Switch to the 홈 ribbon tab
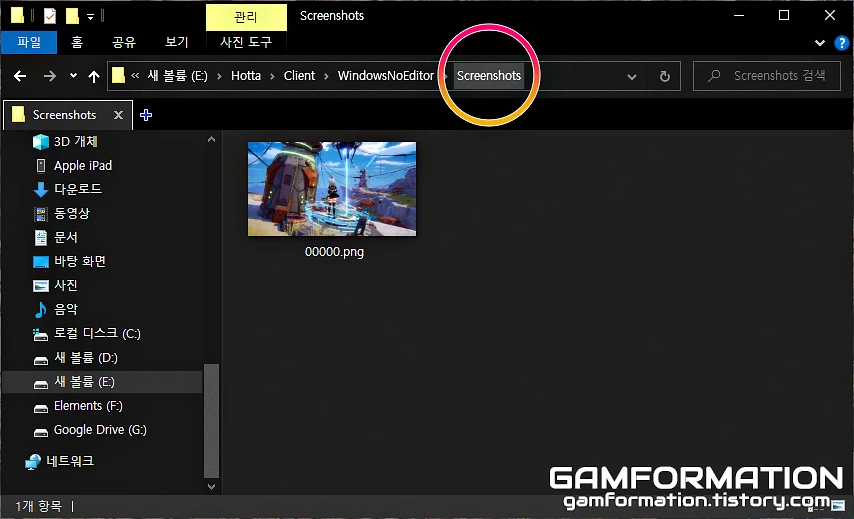This screenshot has height=519, width=854. tap(77, 42)
